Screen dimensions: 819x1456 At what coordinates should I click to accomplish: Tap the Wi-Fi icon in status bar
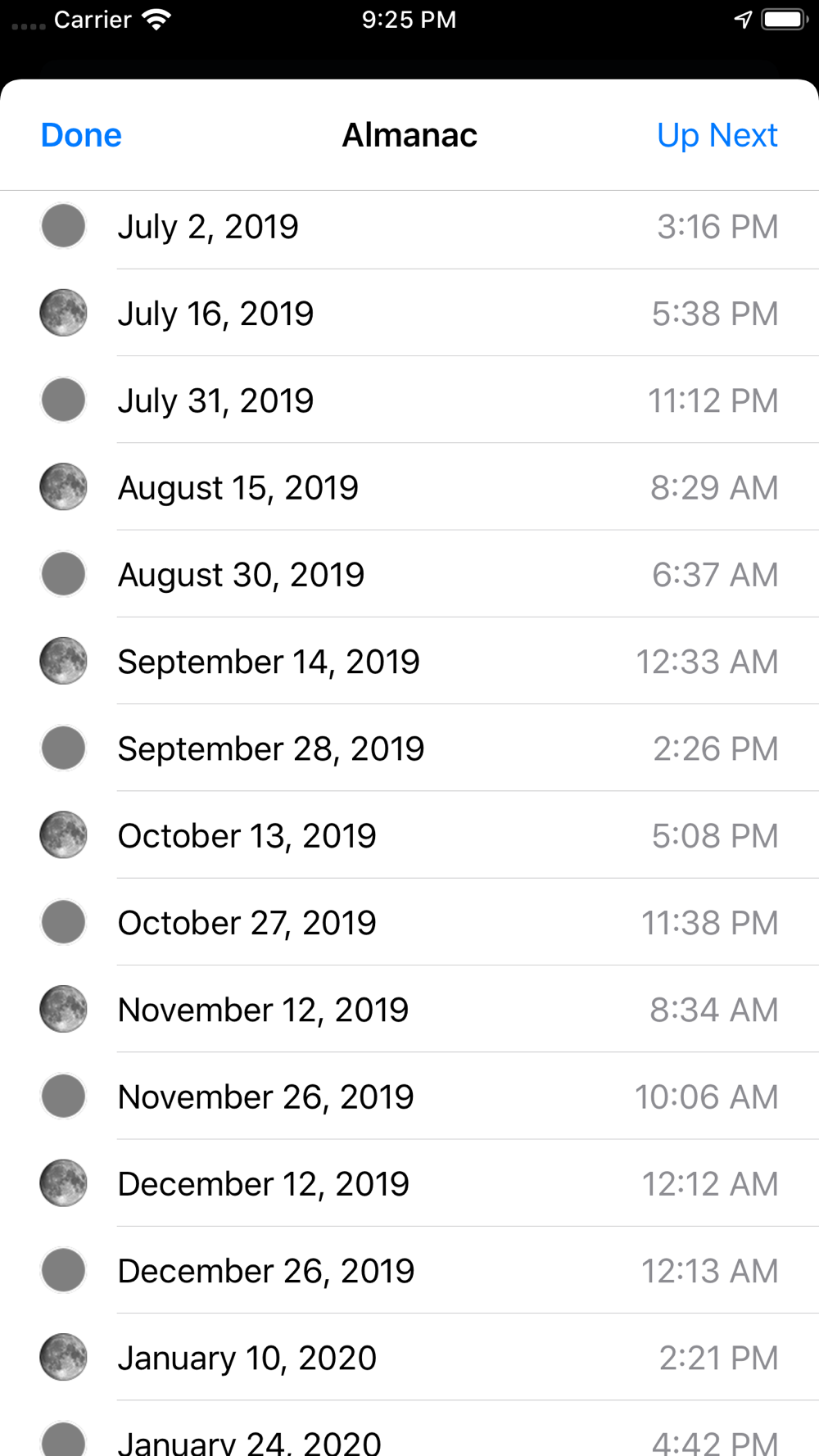pyautogui.click(x=156, y=20)
